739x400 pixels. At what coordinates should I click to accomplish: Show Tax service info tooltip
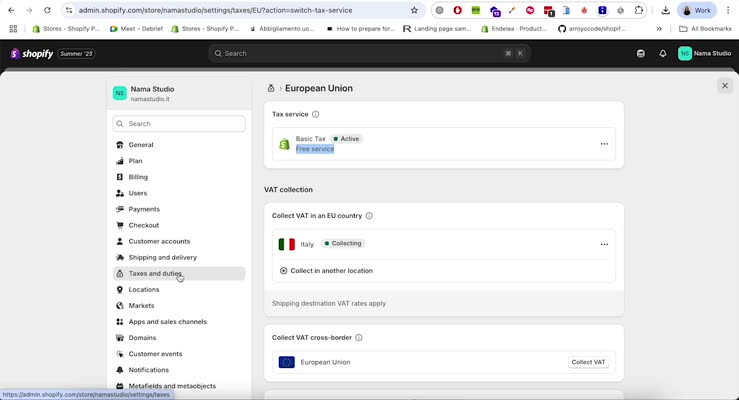315,114
